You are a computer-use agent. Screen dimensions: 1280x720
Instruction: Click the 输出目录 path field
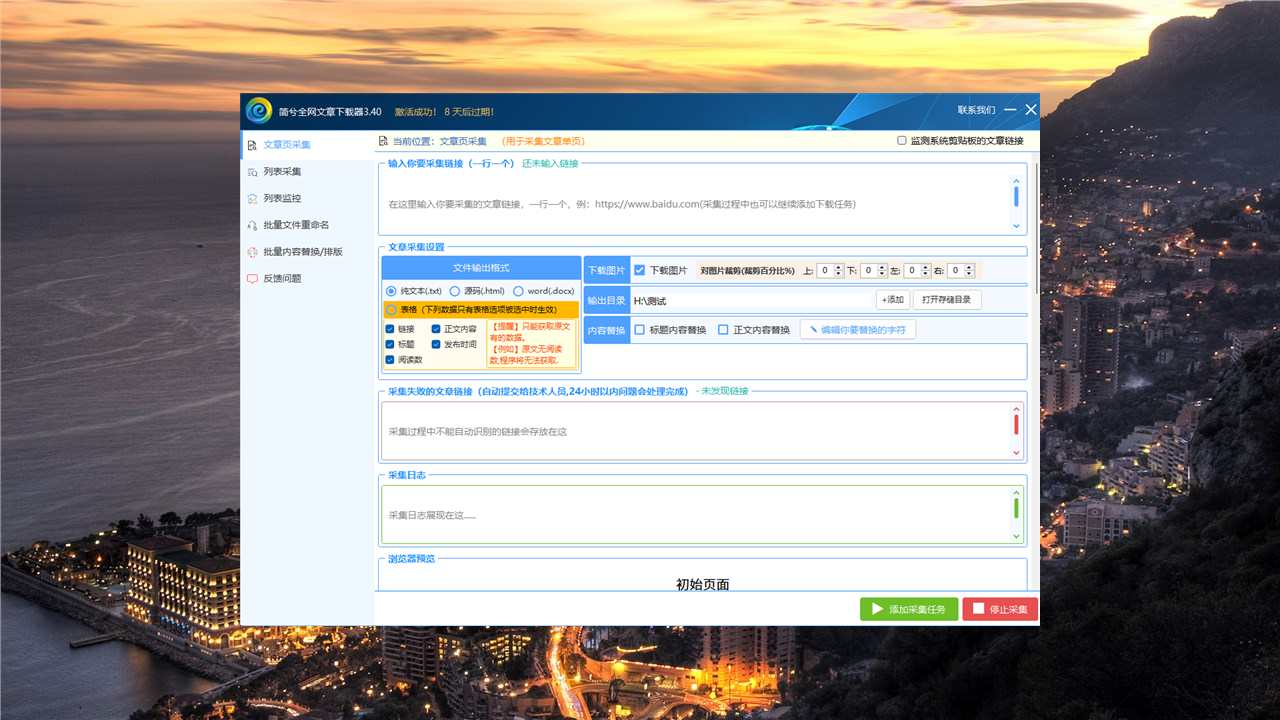pyautogui.click(x=750, y=301)
